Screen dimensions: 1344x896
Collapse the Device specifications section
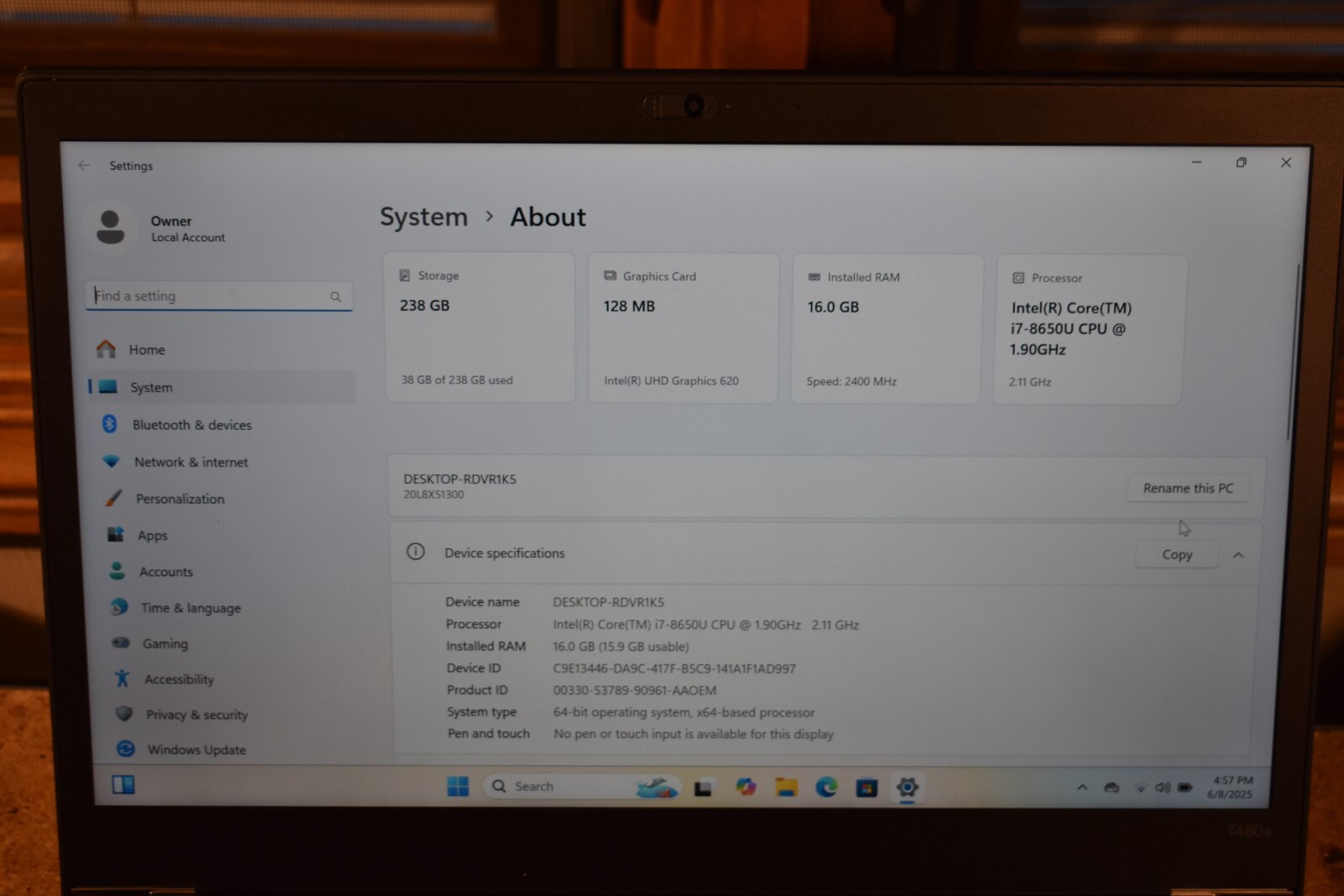1238,555
